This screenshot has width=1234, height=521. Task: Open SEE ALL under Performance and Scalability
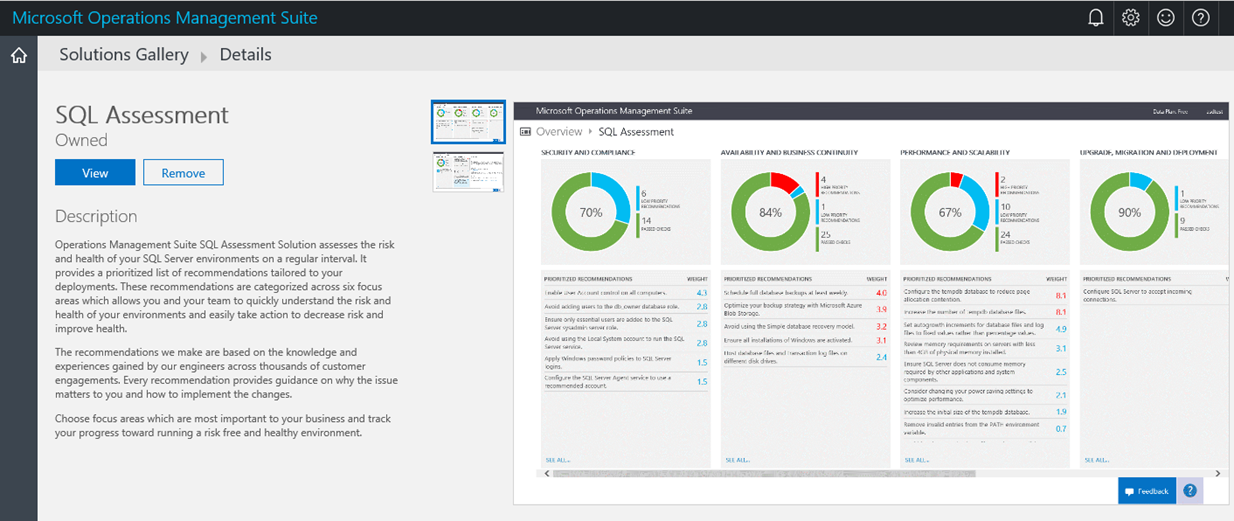click(x=915, y=460)
